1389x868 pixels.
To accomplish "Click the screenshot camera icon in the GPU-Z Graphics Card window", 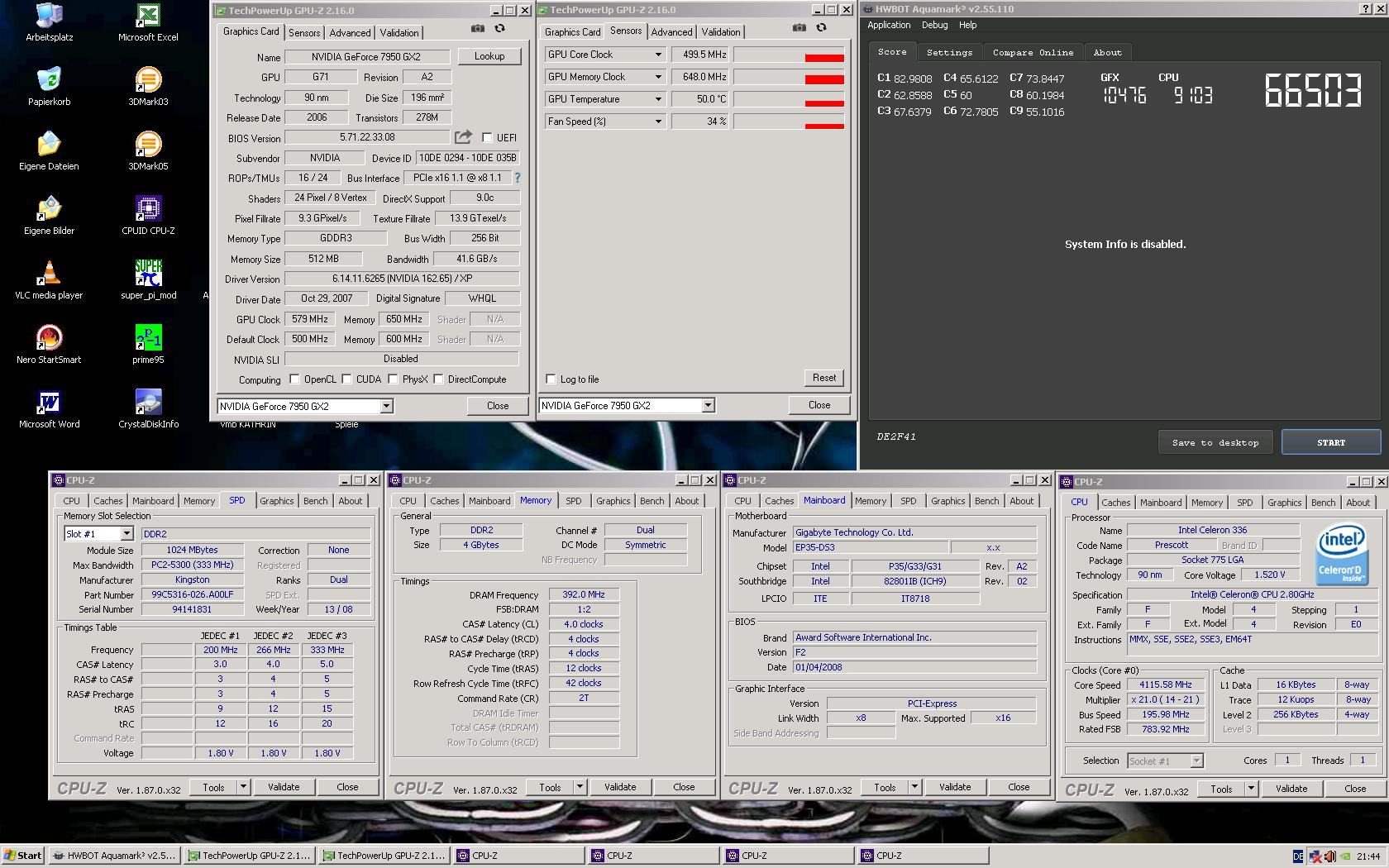I will (x=478, y=28).
